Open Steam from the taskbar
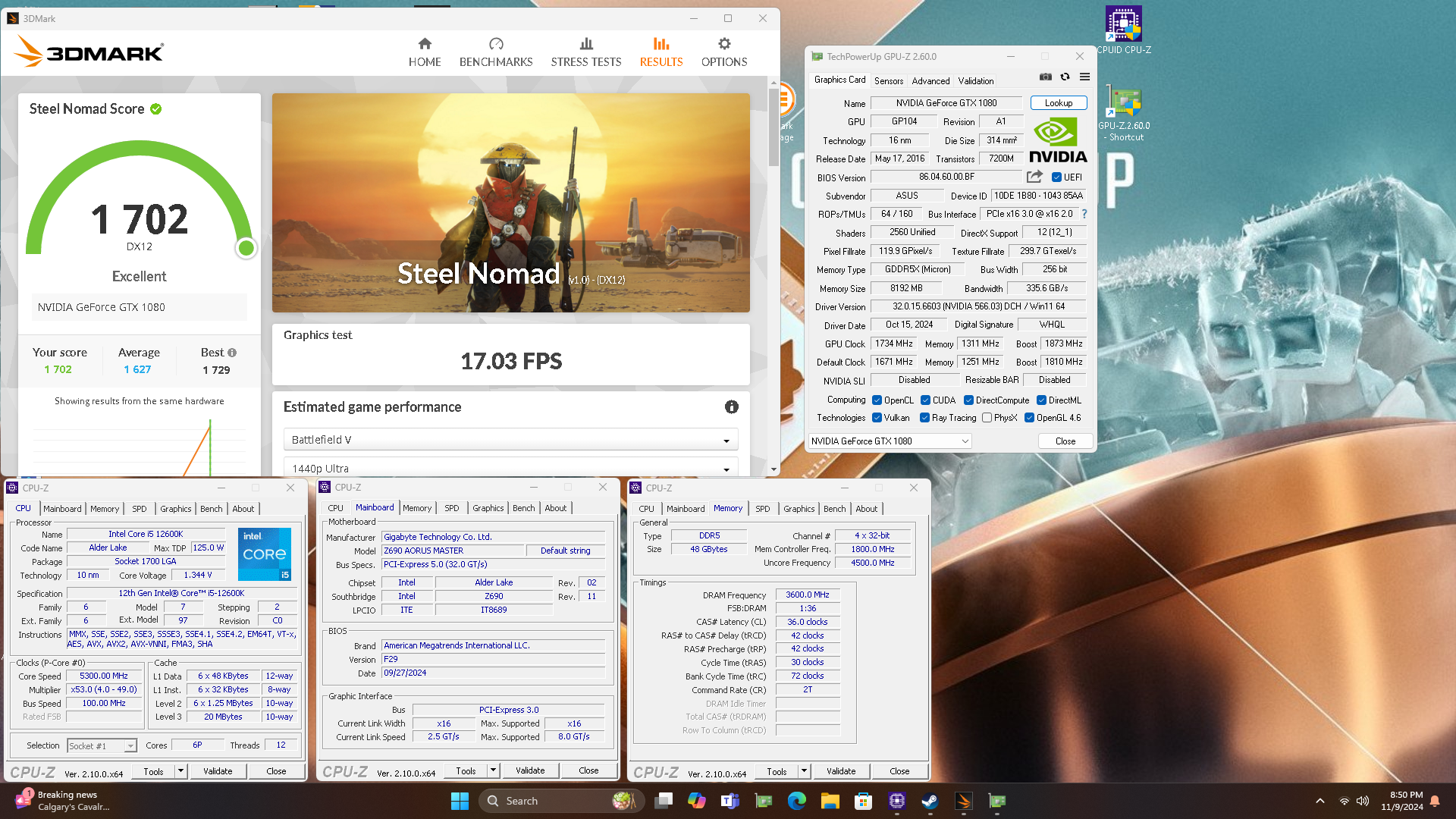Screen dimensions: 1456x819 pyautogui.click(x=930, y=801)
